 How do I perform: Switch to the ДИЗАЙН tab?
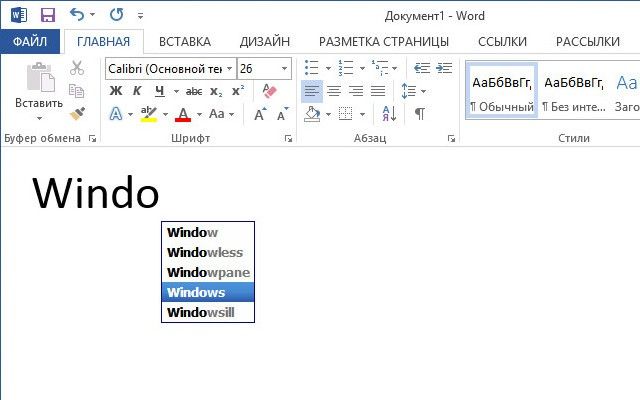[x=265, y=41]
